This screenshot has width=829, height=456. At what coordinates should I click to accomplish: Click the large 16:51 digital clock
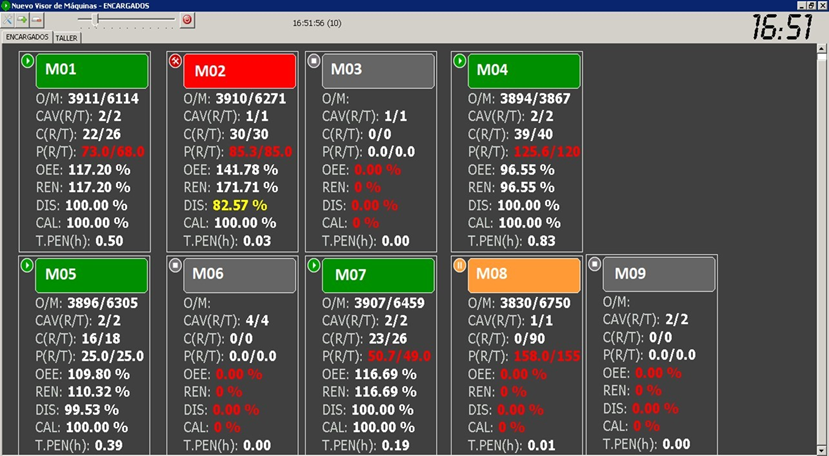pos(782,27)
